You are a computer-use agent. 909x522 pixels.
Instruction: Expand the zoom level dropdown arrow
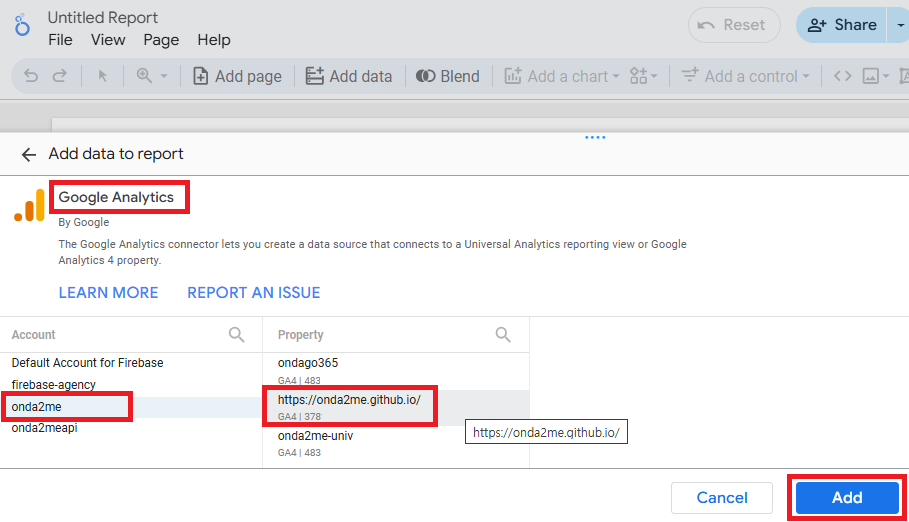(164, 76)
